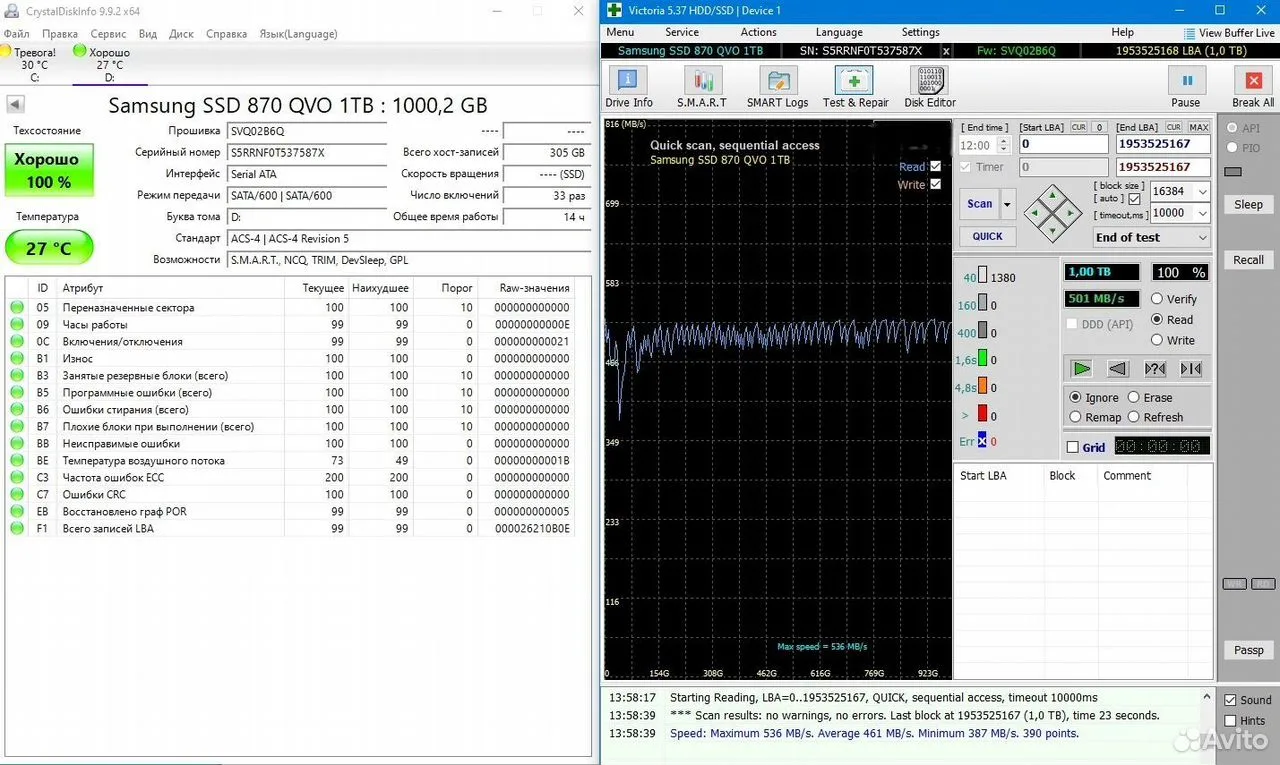Toggle the Sound checkbox

tap(1231, 700)
